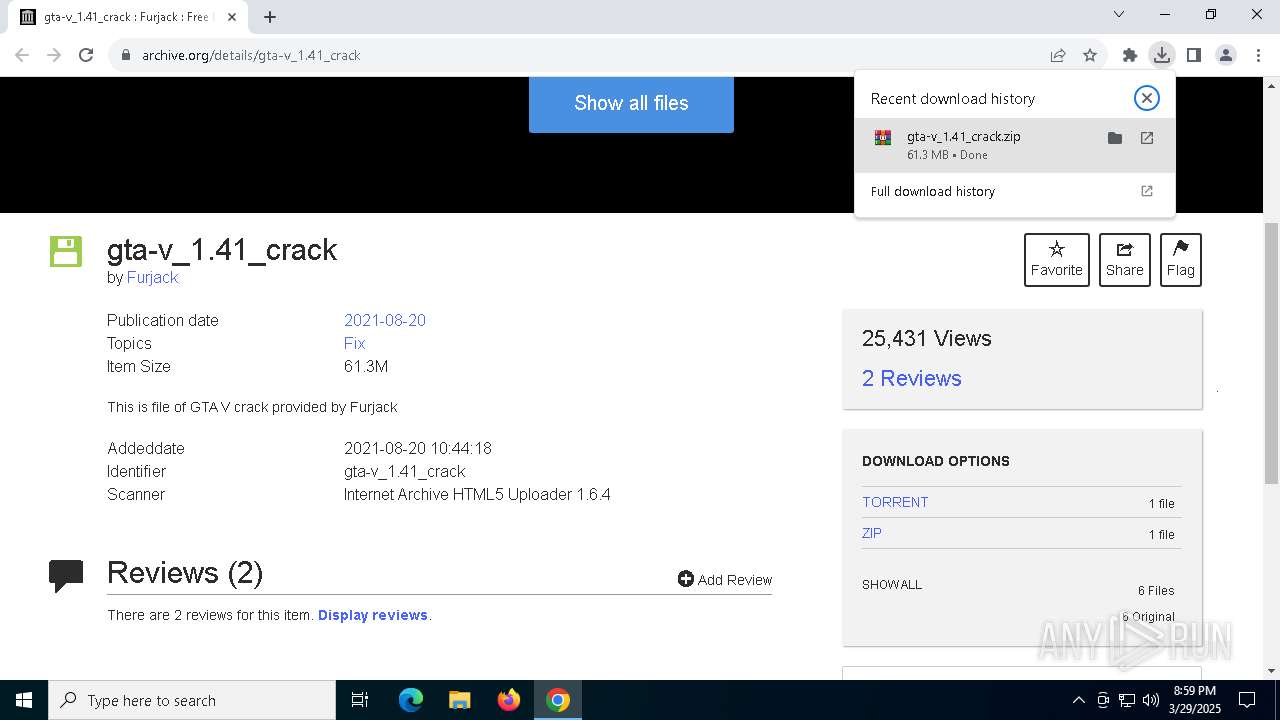Click the Display reviews link
1280x720 pixels.
click(x=373, y=615)
